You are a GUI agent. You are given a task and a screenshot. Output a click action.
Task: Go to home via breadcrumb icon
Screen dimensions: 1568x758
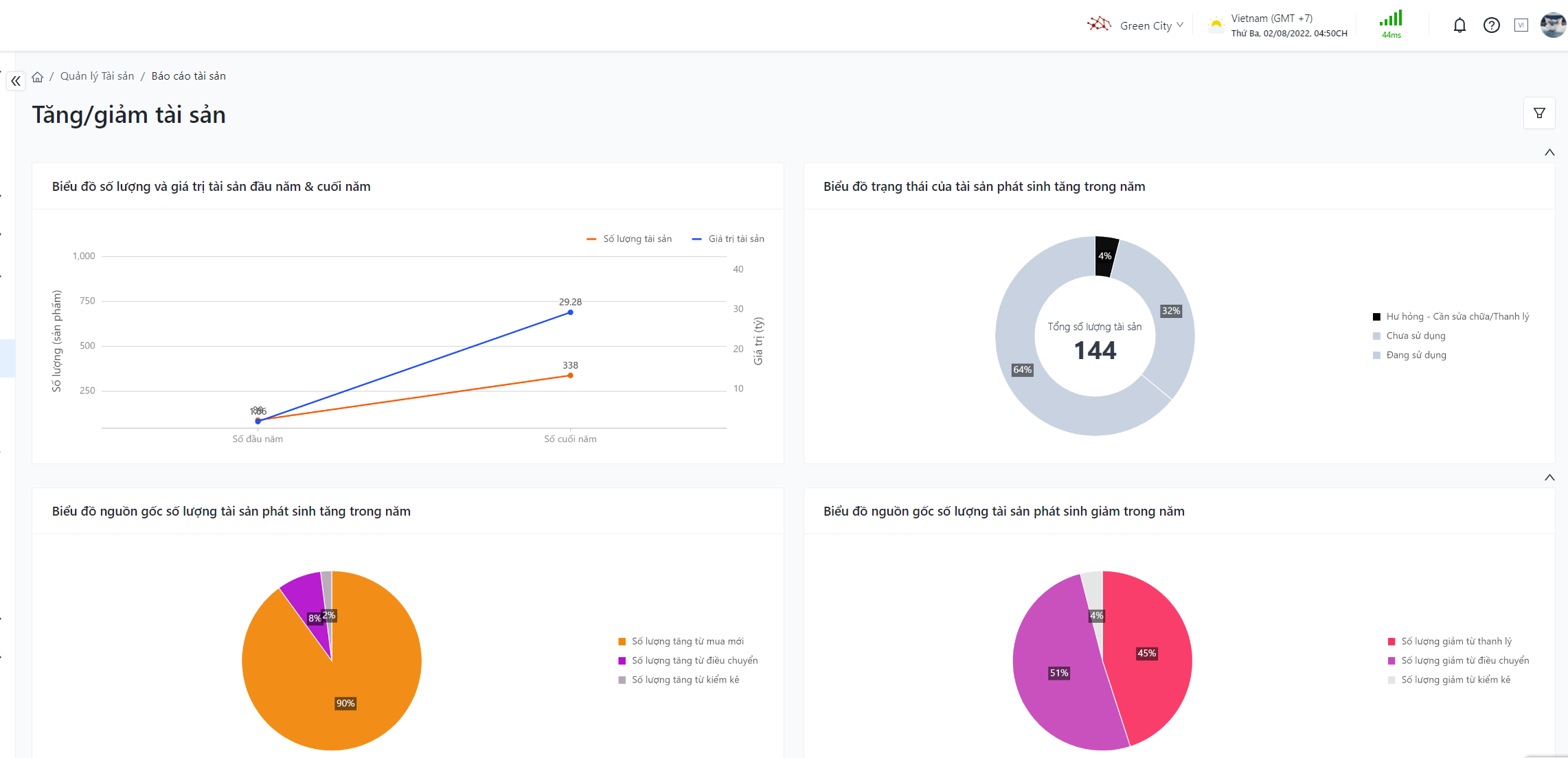[38, 77]
